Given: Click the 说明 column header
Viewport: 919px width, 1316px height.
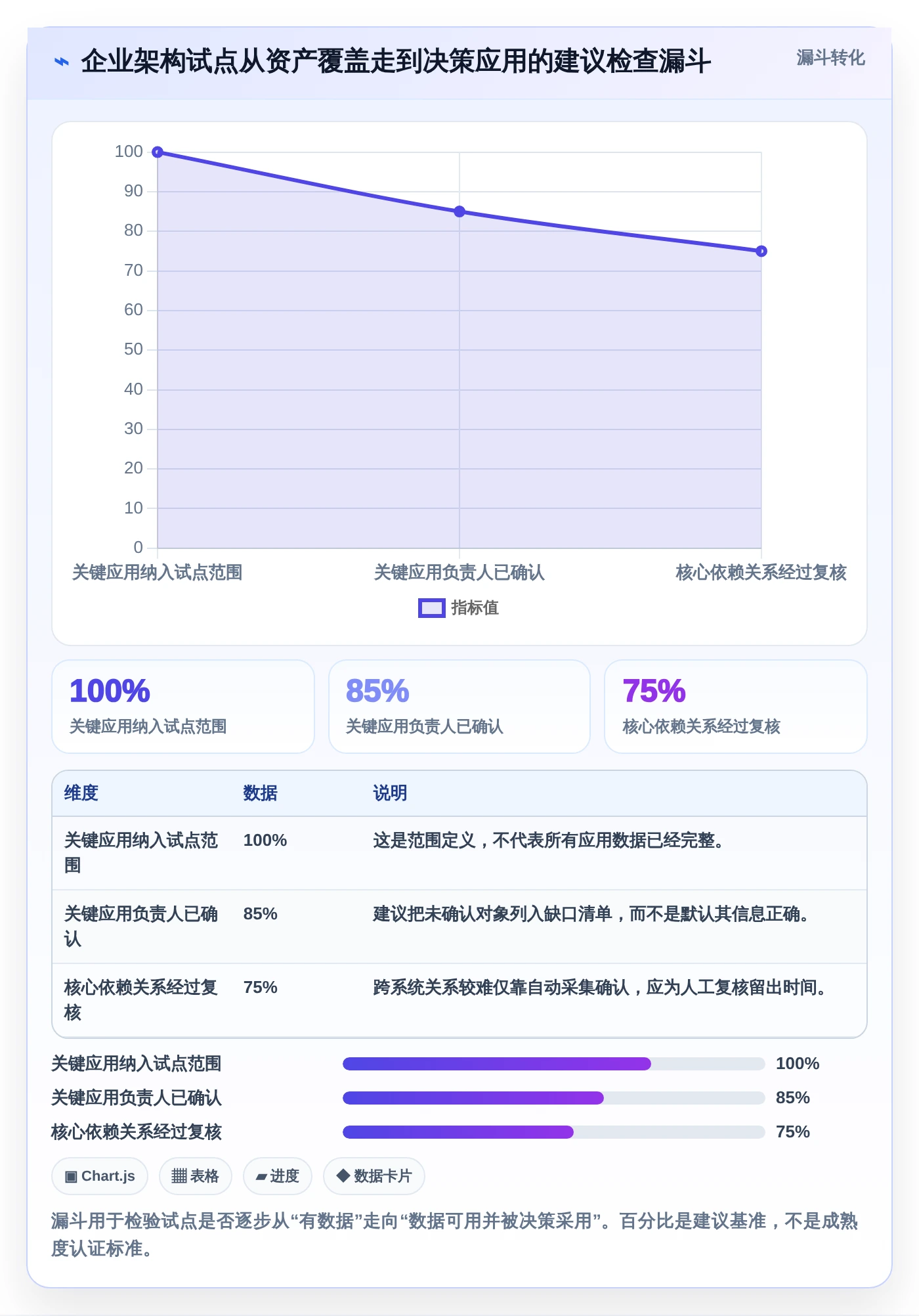Looking at the screenshot, I should coord(391,793).
